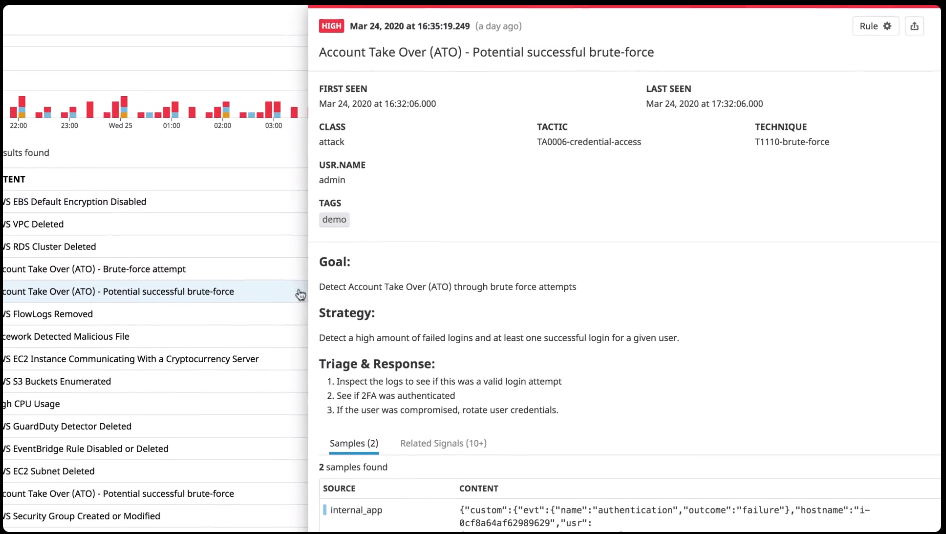Image resolution: width=946 pixels, height=534 pixels.
Task: Select the Samples (2) tab
Action: 353,443
